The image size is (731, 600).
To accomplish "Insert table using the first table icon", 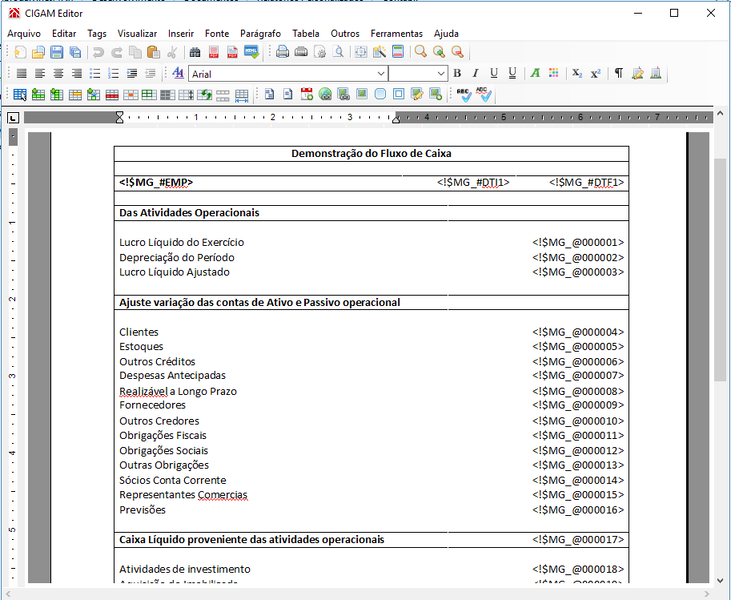I will [20, 95].
